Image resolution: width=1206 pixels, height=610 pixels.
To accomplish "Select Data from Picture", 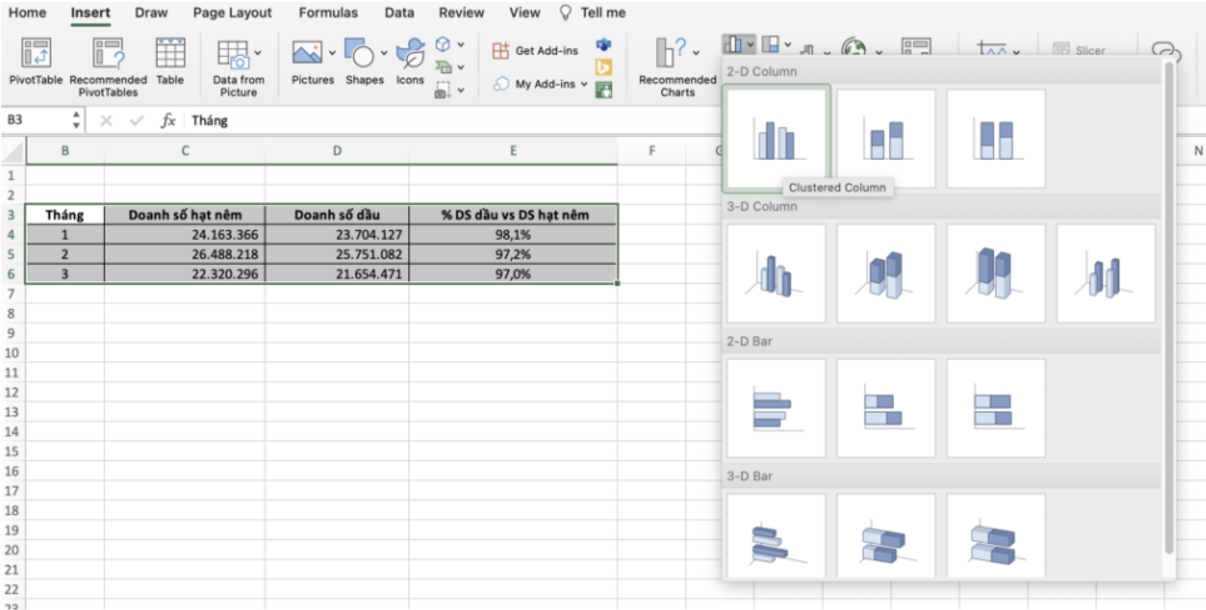I will pos(238,67).
